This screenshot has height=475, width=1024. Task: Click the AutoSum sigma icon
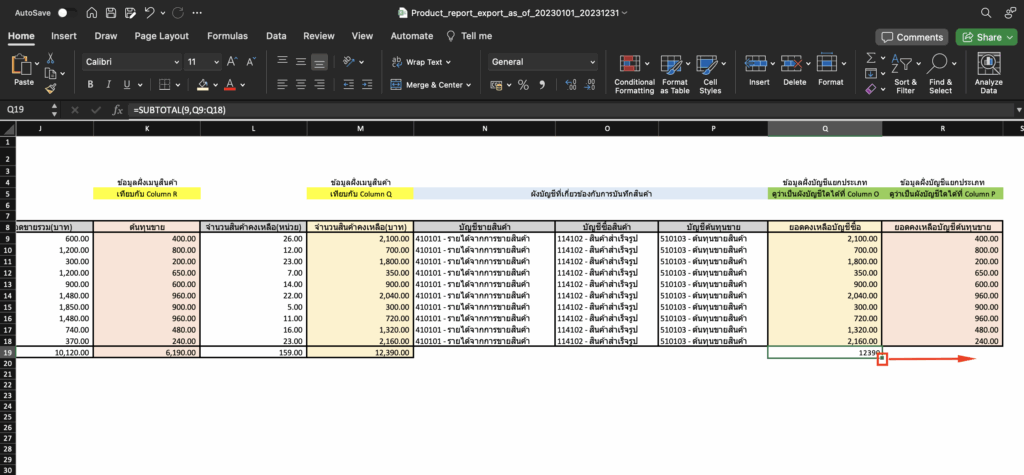870,58
